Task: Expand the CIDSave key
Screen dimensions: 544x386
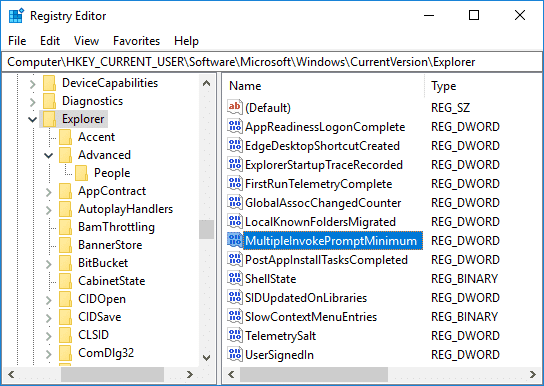Action: tap(49, 318)
